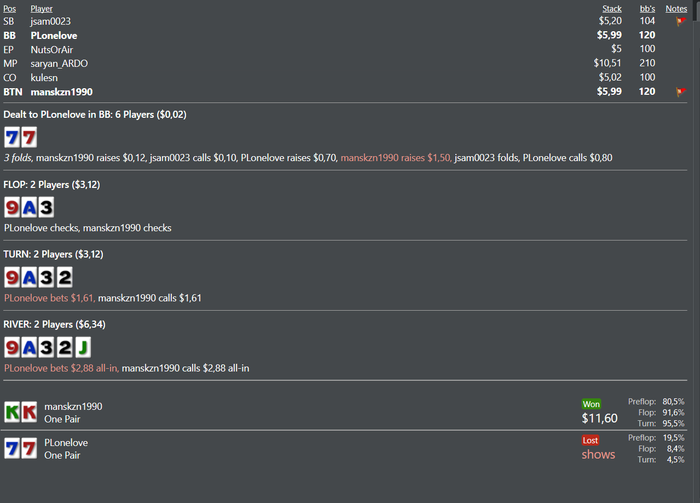Sort by the Stack column header

pos(612,8)
